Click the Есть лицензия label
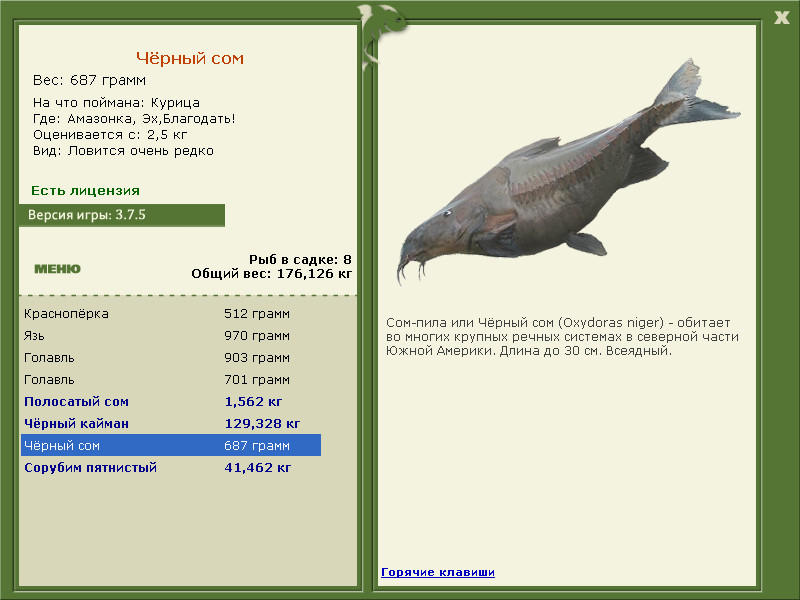This screenshot has width=800, height=600. tap(85, 190)
